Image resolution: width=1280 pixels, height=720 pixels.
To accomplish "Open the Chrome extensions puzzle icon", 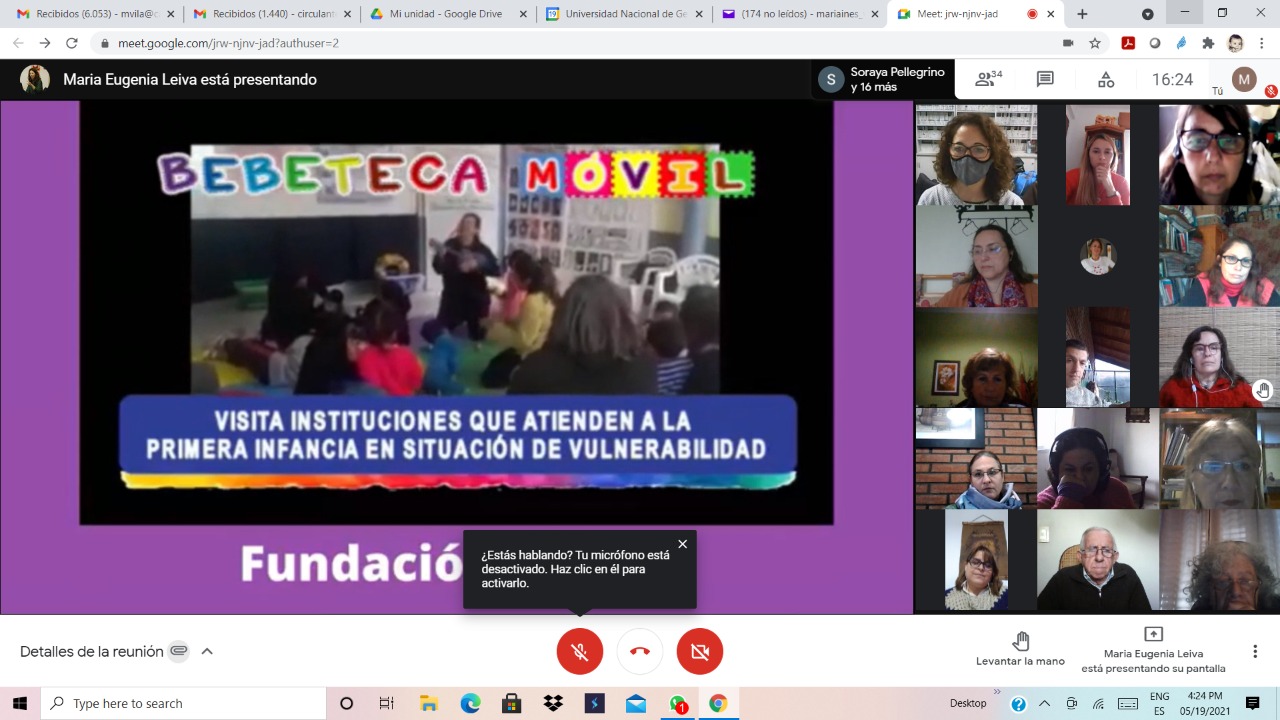I will 1208,43.
